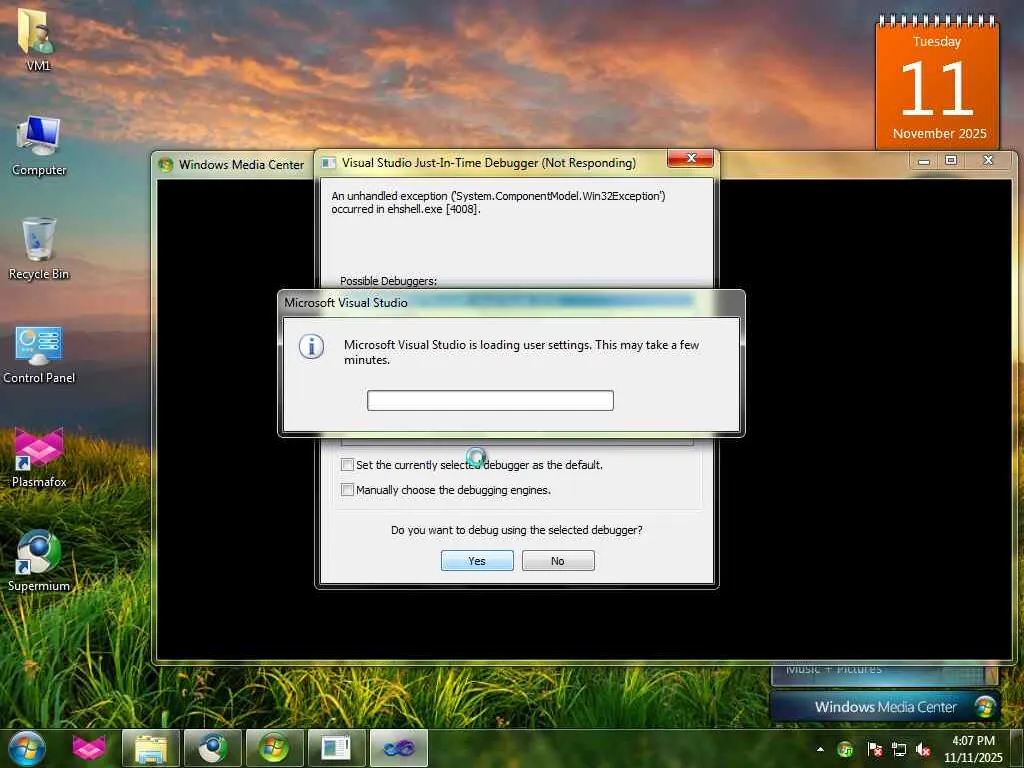
Task: Click the unhandled exception message text
Action: 498,202
